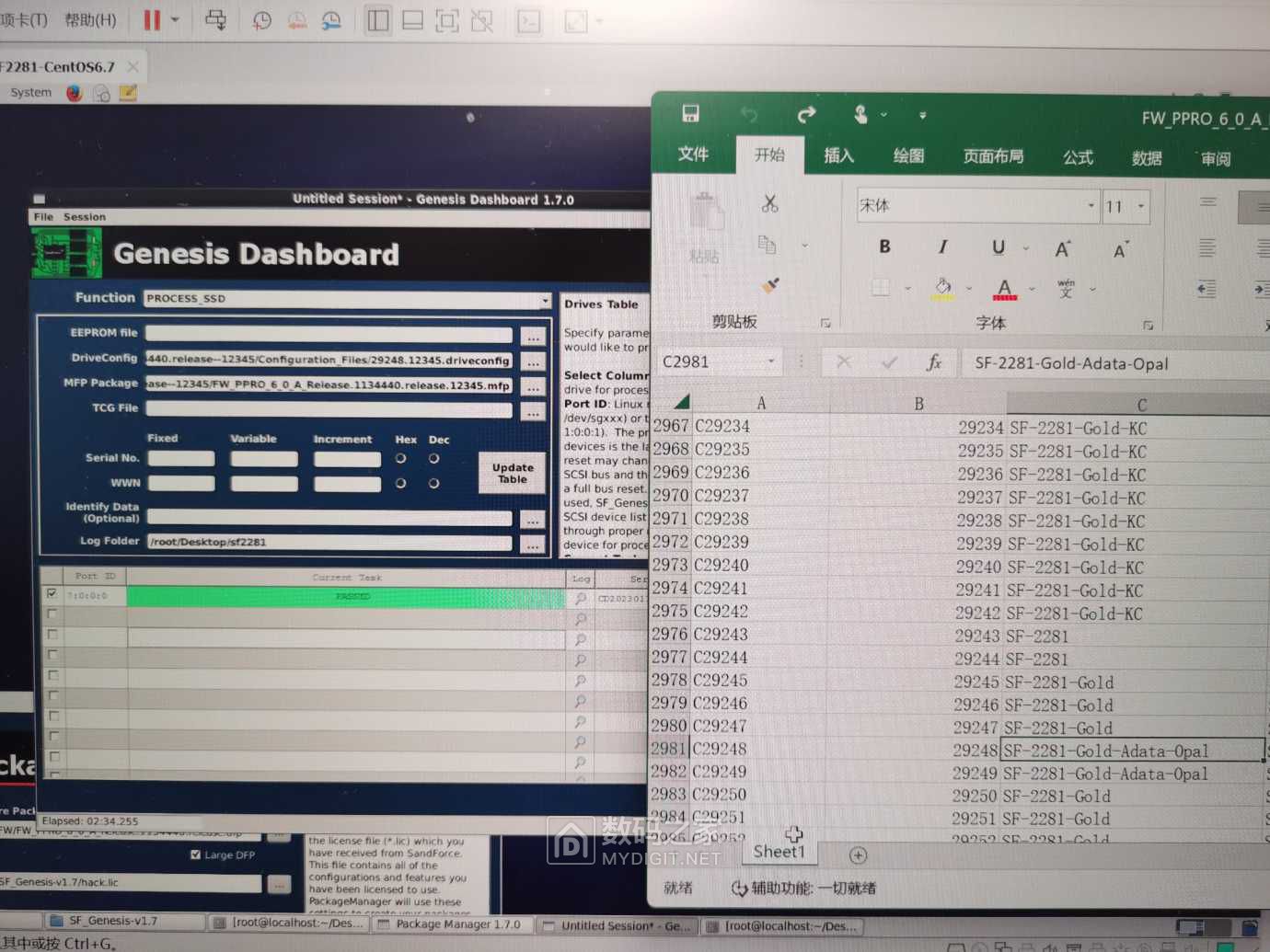Click yellow fill color bucket
This screenshot has height=952, width=1270.
[943, 288]
